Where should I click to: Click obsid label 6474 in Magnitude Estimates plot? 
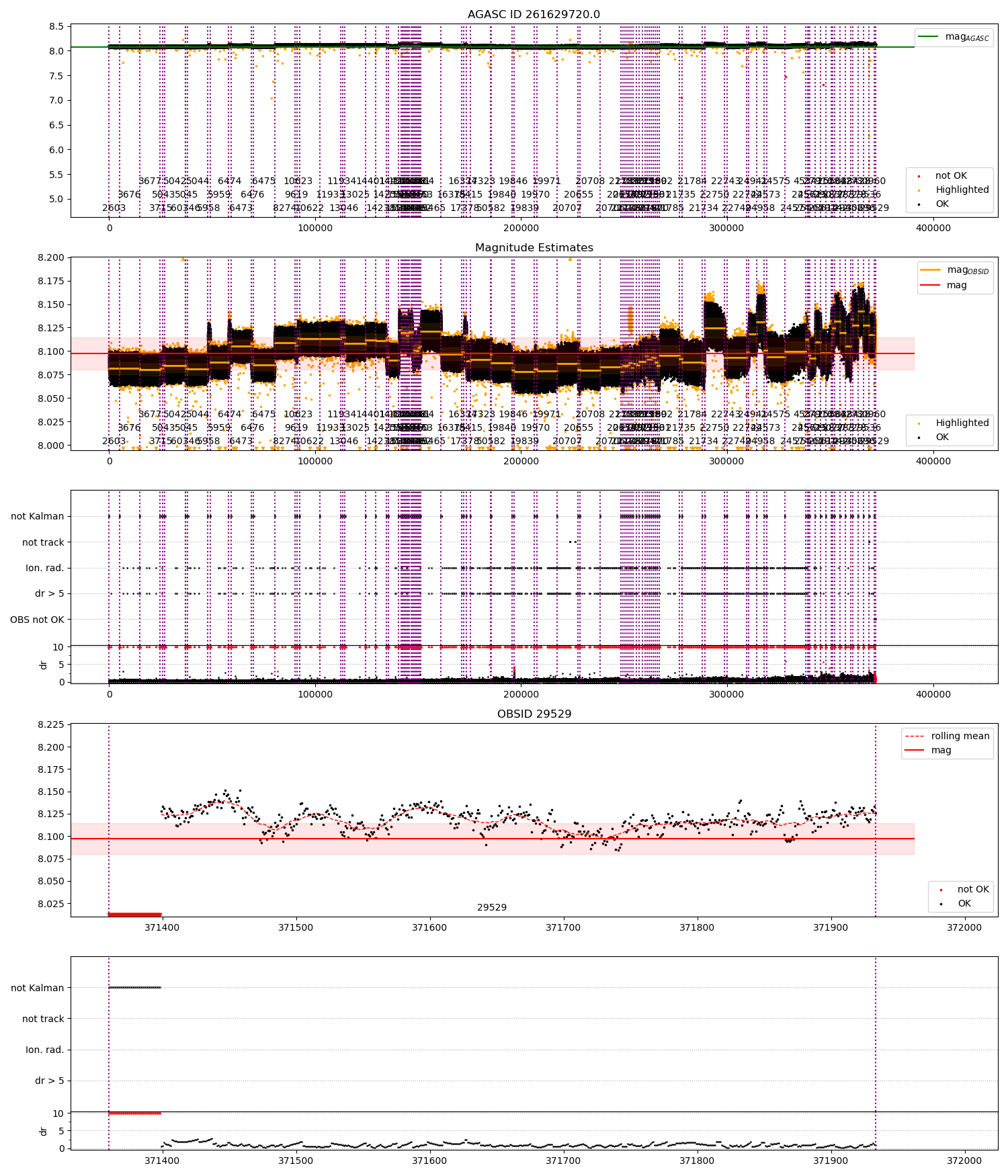click(x=229, y=414)
